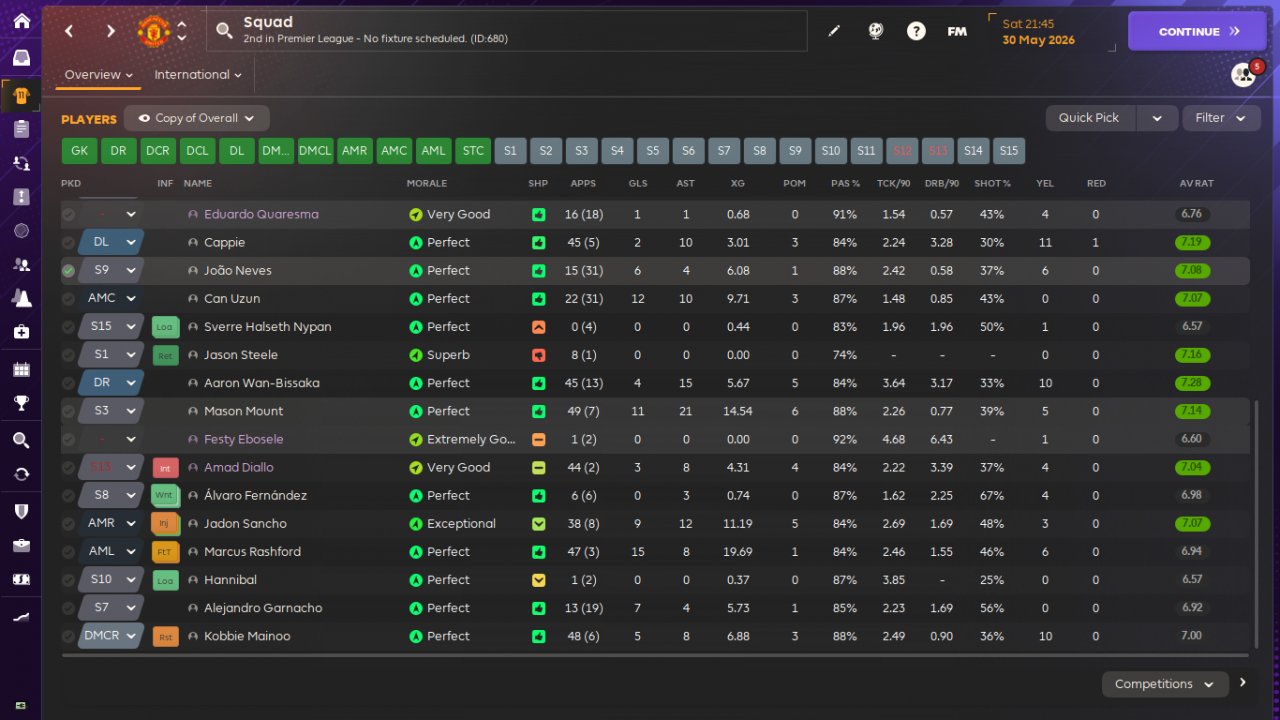1280x720 pixels.
Task: Click the Quick Pick button
Action: click(x=1089, y=118)
